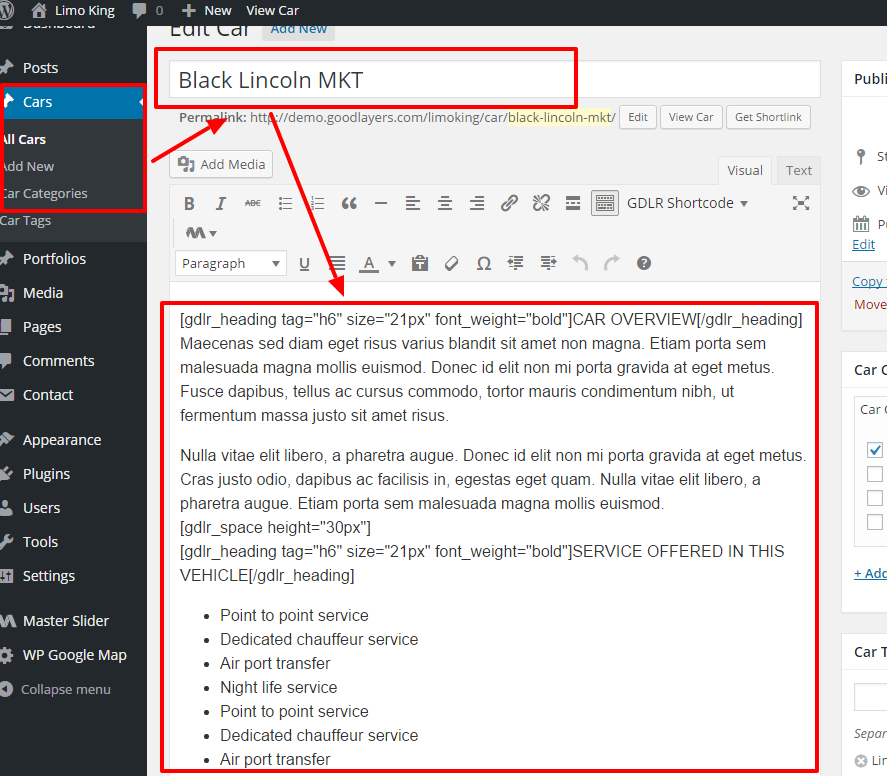
Task: Toggle the toolbar kitchen sink icon
Action: point(605,203)
